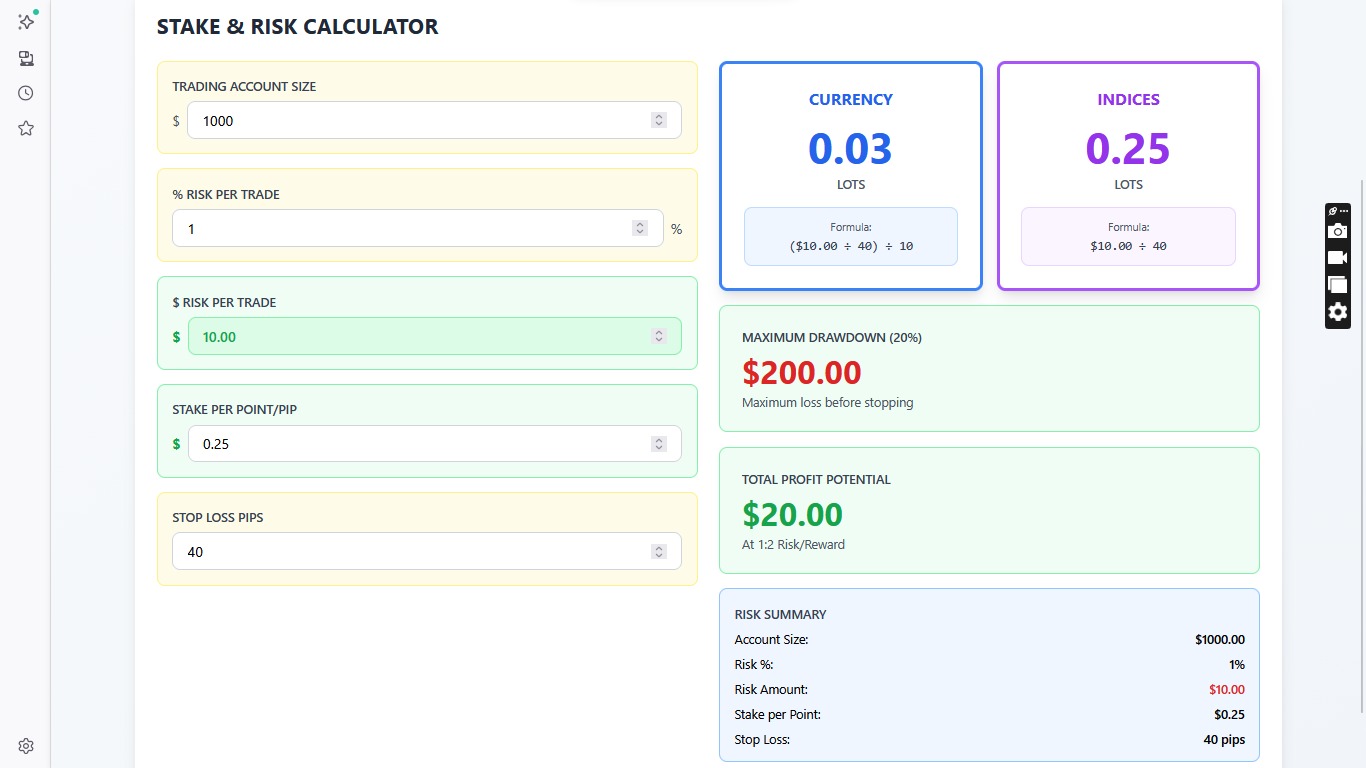Click into the Stop Loss Pips field
Screen dimensions: 1366x768
pos(410,552)
